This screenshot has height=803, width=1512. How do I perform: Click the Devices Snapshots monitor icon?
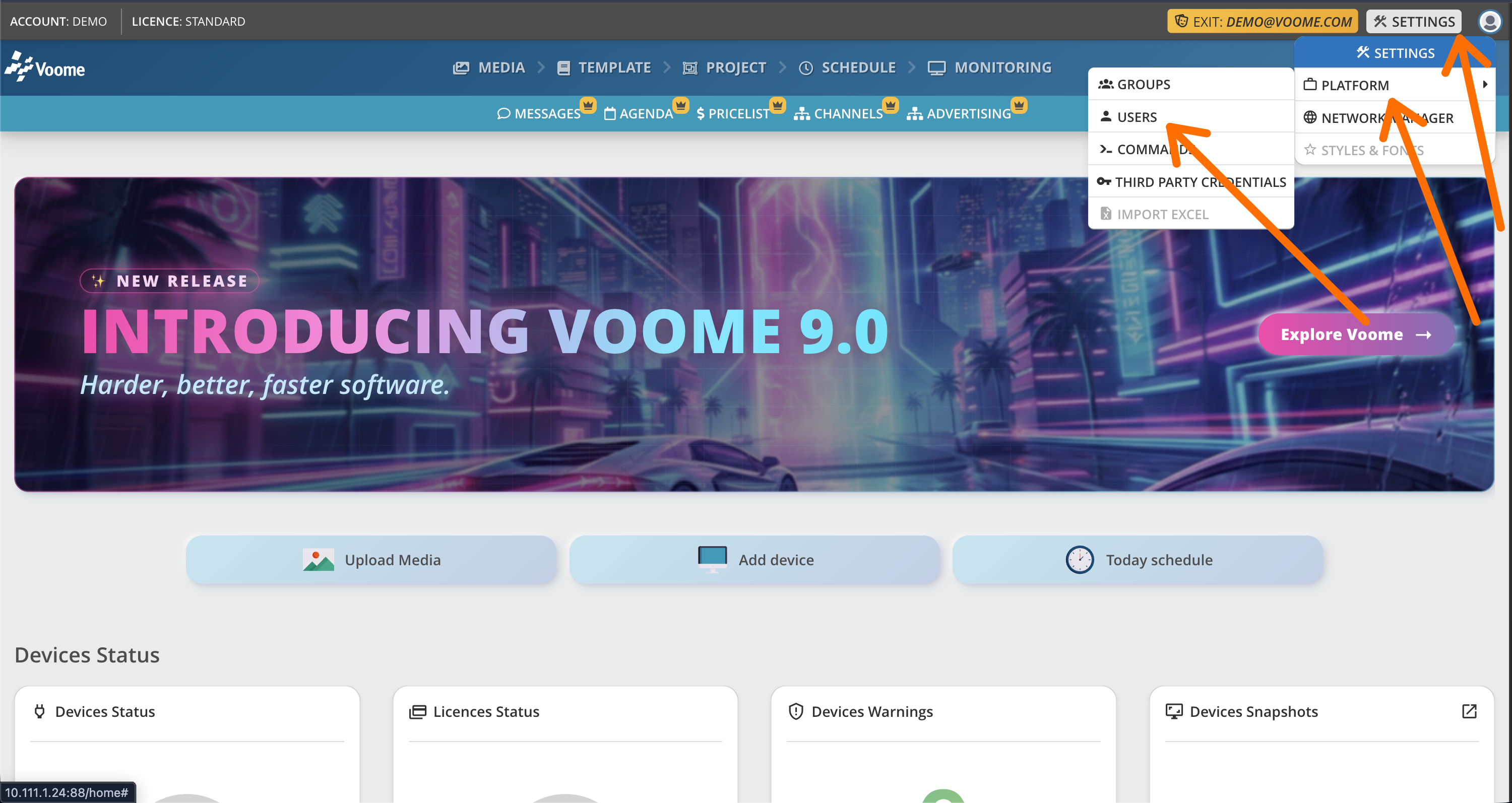pyautogui.click(x=1174, y=711)
